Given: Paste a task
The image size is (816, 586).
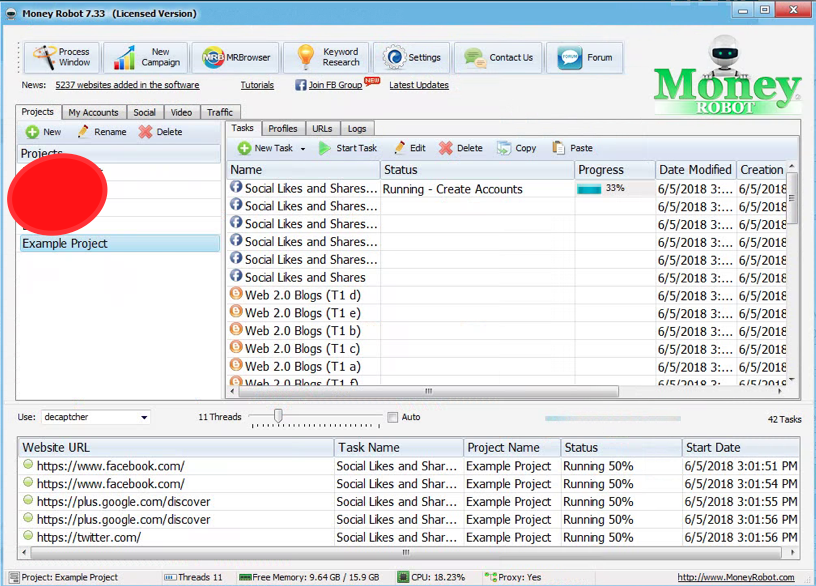Looking at the screenshot, I should pos(572,148).
